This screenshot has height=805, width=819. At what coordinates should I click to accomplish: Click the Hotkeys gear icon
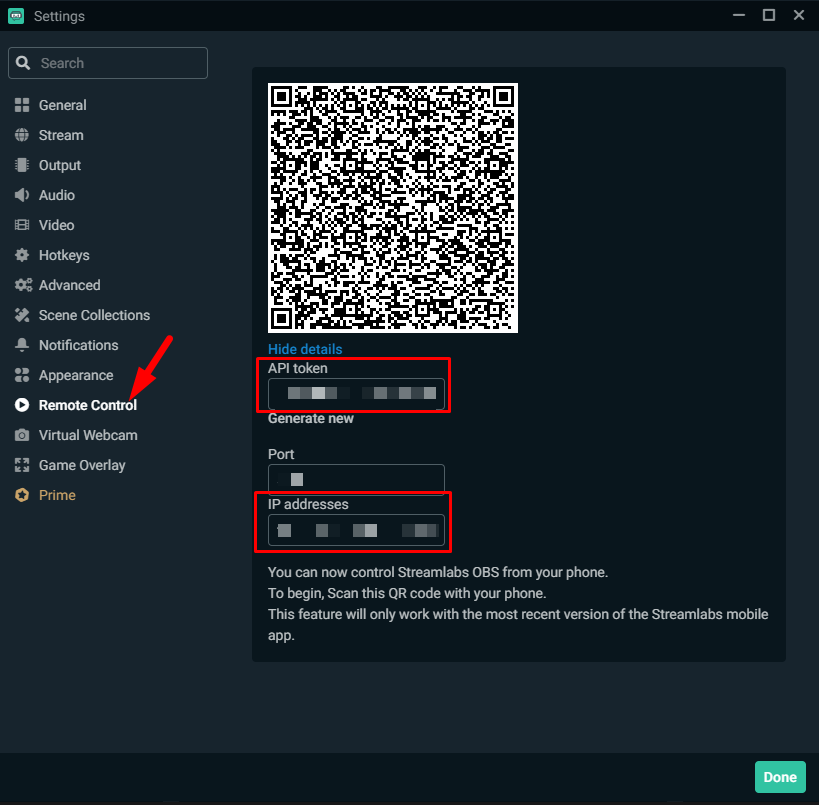[22, 255]
